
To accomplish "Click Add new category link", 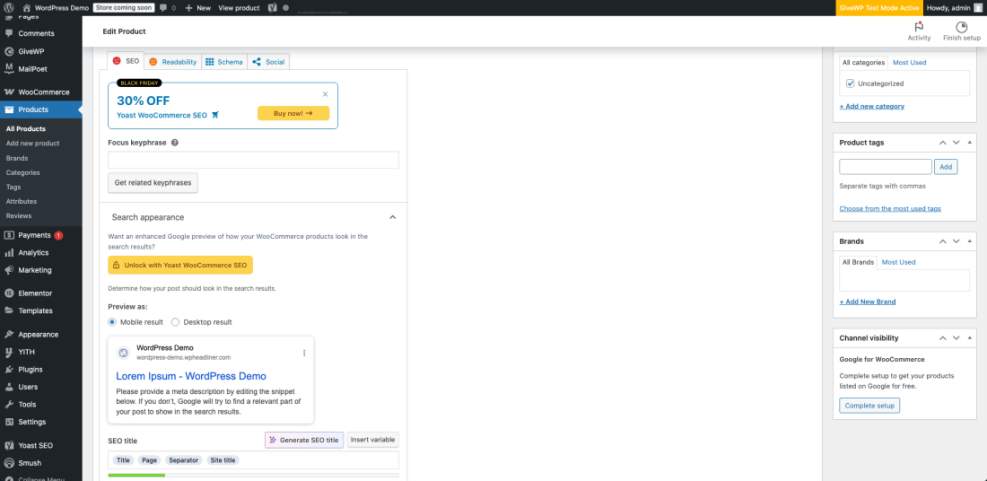I will coord(872,106).
